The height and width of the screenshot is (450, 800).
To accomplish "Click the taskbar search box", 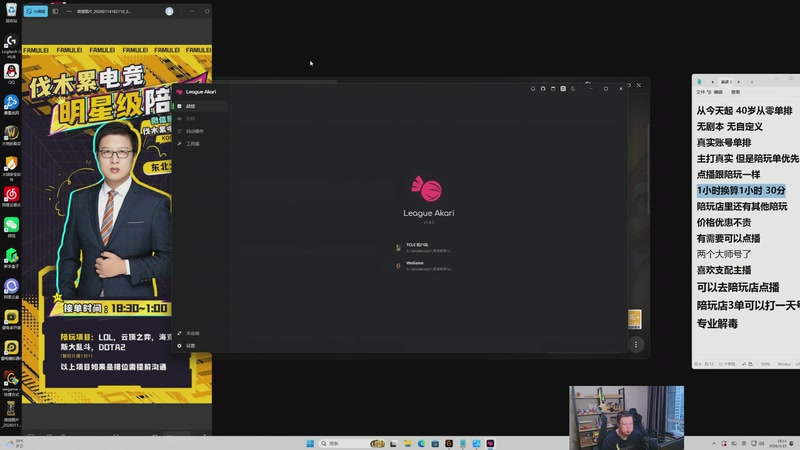I will pyautogui.click(x=351, y=443).
